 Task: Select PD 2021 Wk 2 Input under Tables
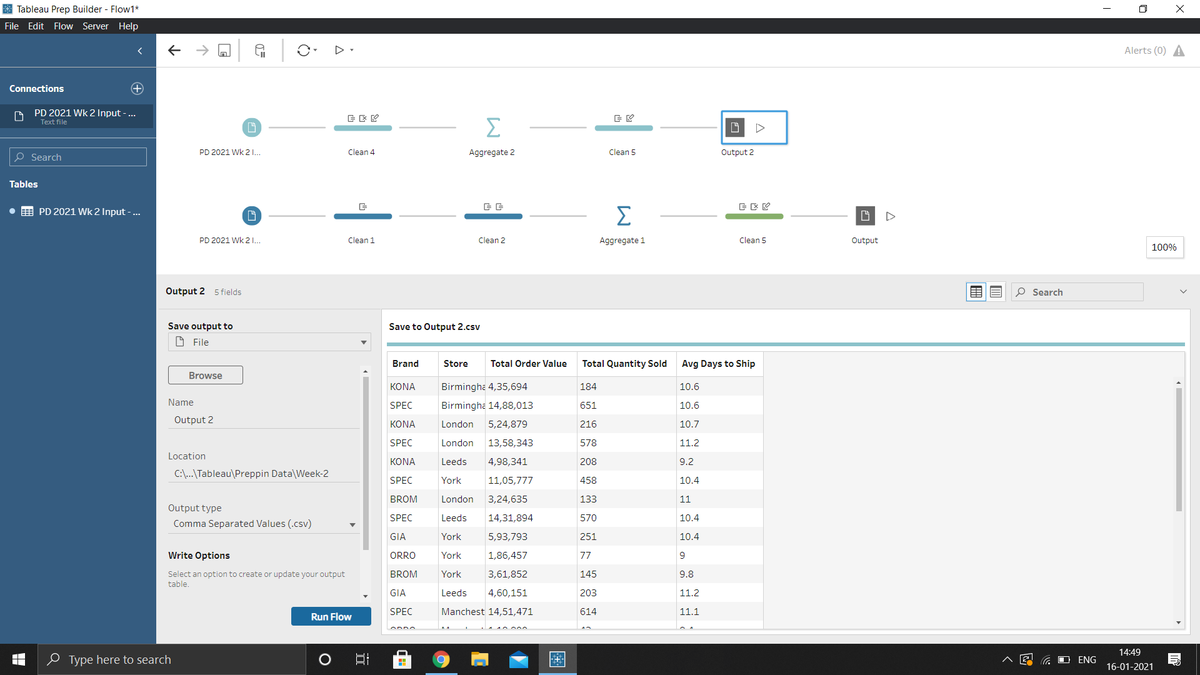click(77, 212)
